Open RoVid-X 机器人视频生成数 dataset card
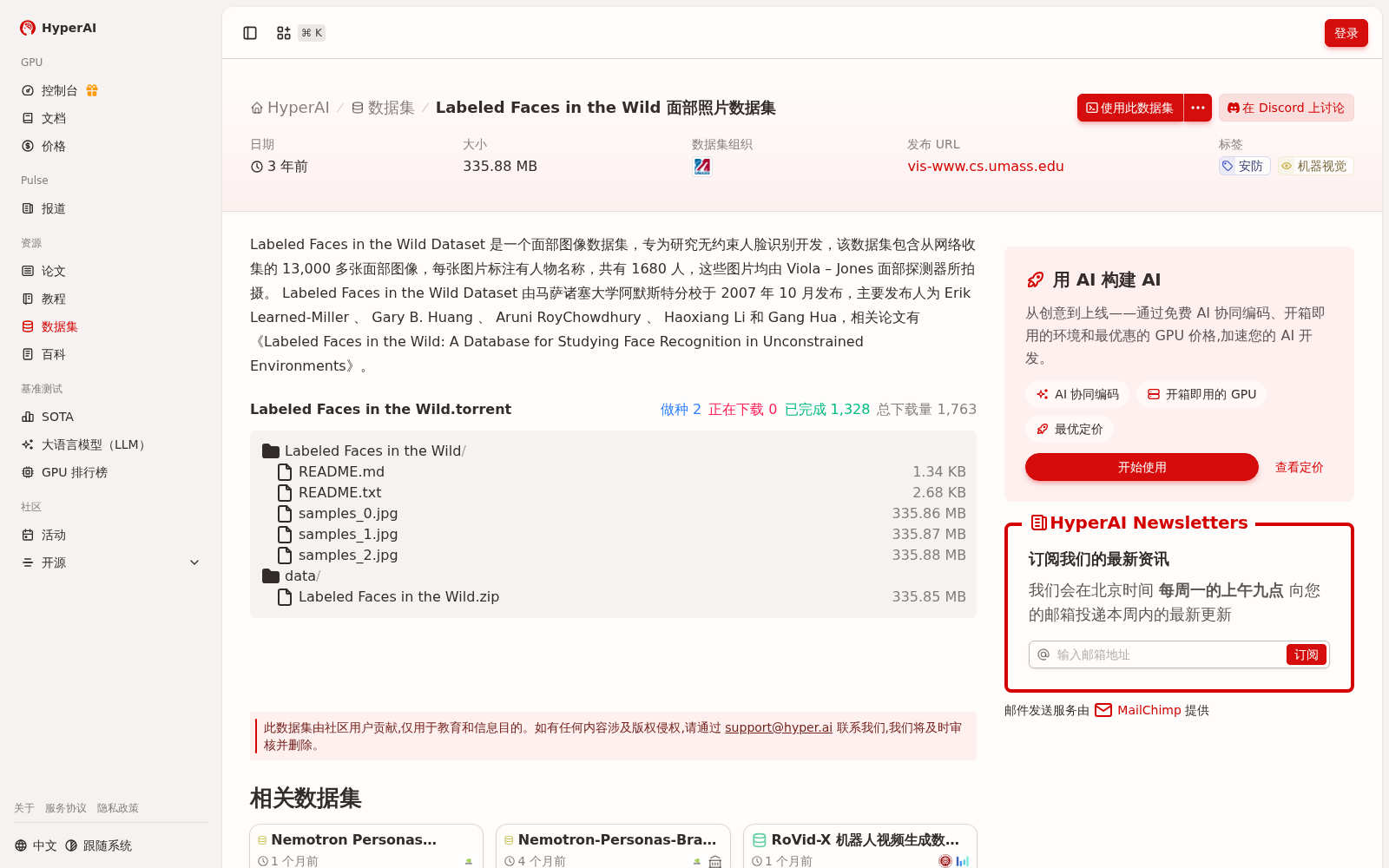 pyautogui.click(x=860, y=845)
